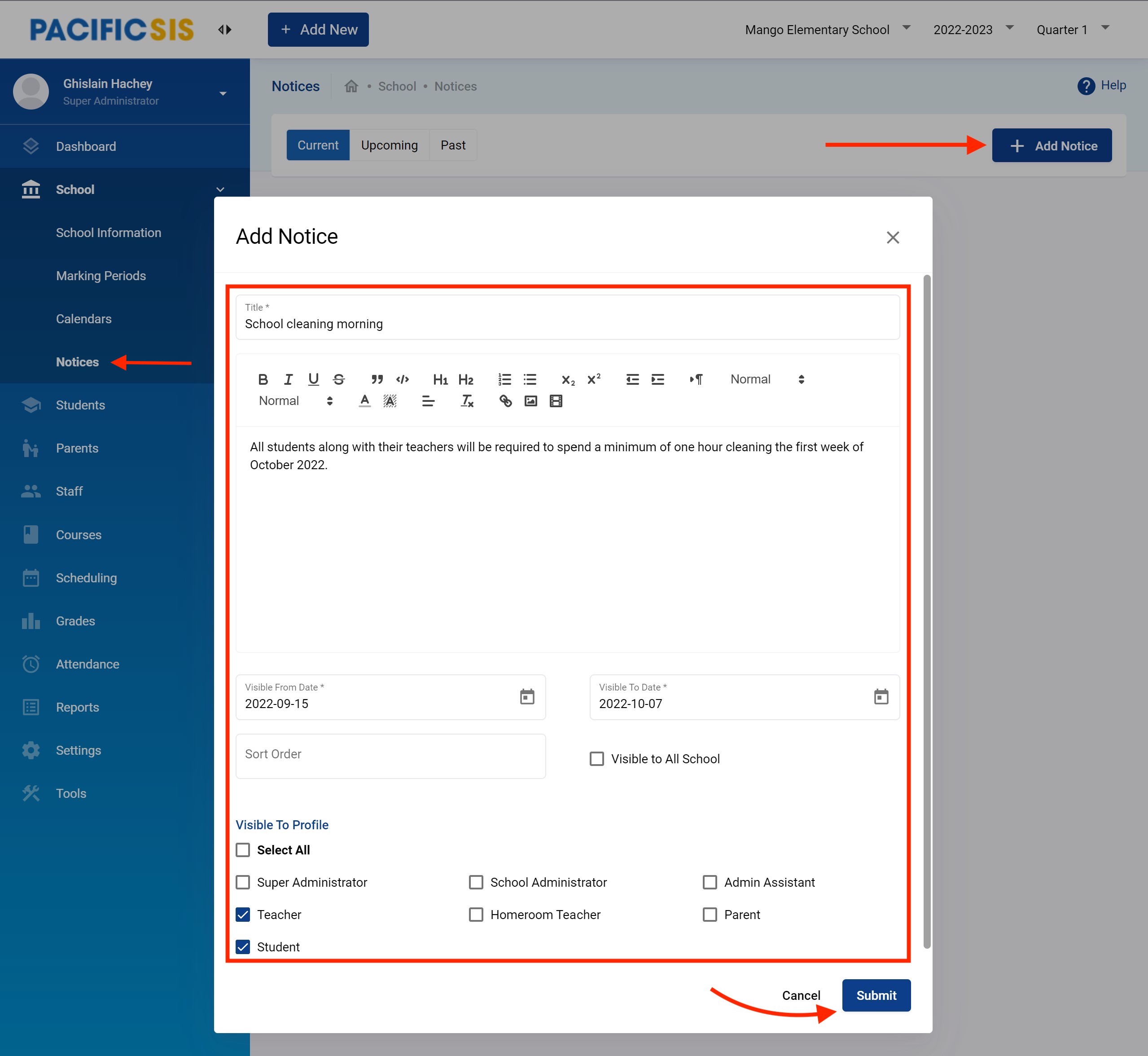The image size is (1148, 1056).
Task: Tick the Select All profiles checkbox
Action: [243, 850]
